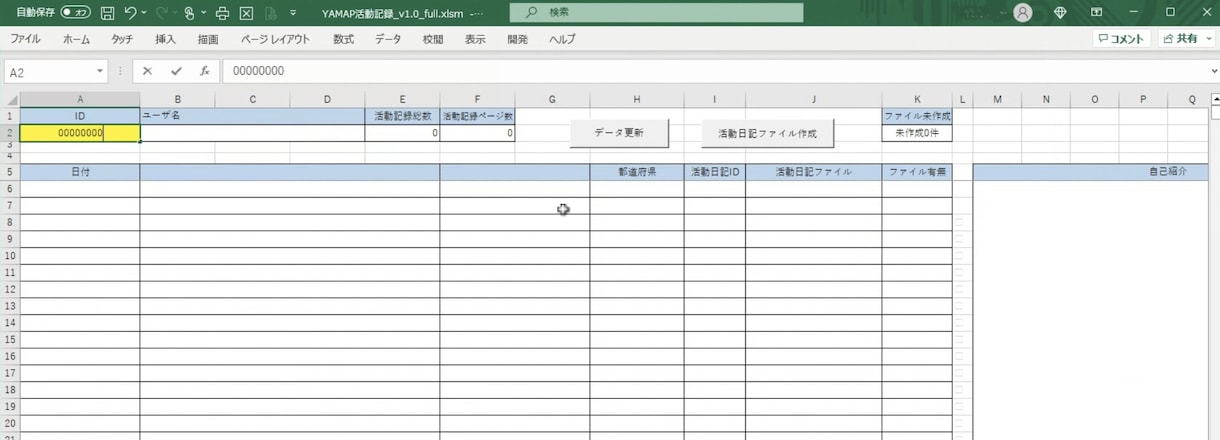This screenshot has height=440, width=1220.
Task: Expand the Name Box dropdown
Action: pos(100,71)
